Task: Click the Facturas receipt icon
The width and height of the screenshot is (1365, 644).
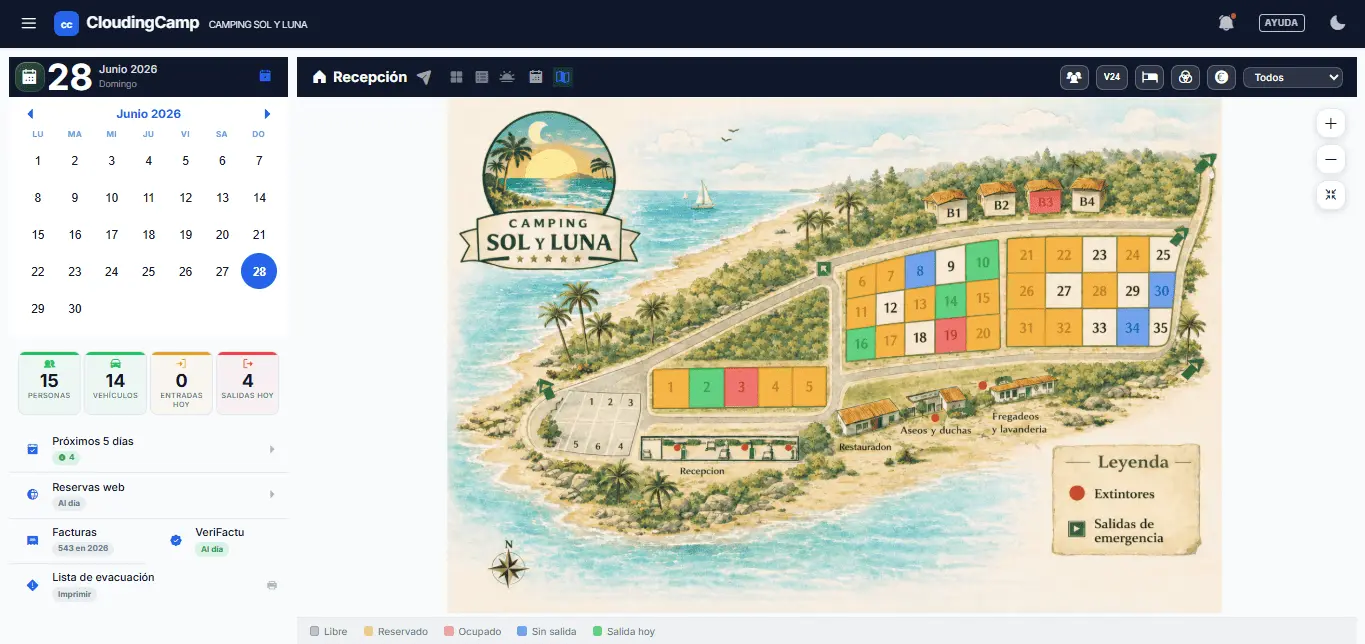Action: pos(32,540)
